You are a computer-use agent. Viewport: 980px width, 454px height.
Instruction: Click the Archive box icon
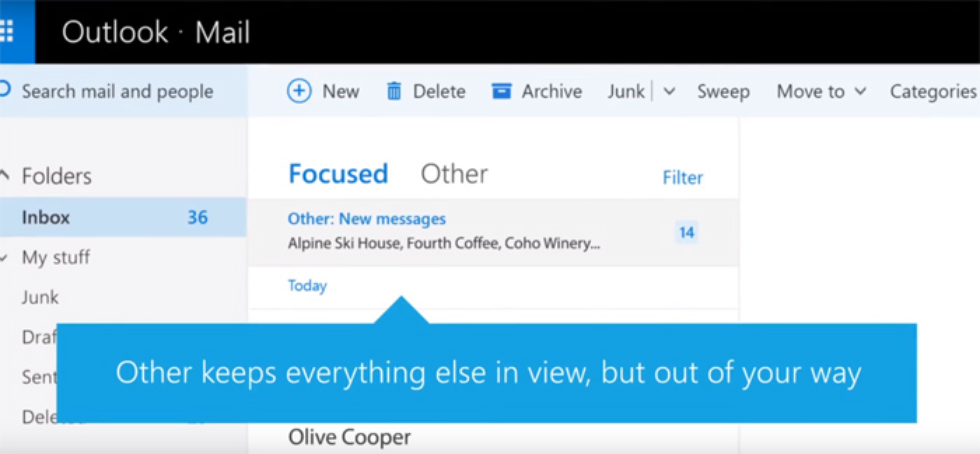coord(501,91)
